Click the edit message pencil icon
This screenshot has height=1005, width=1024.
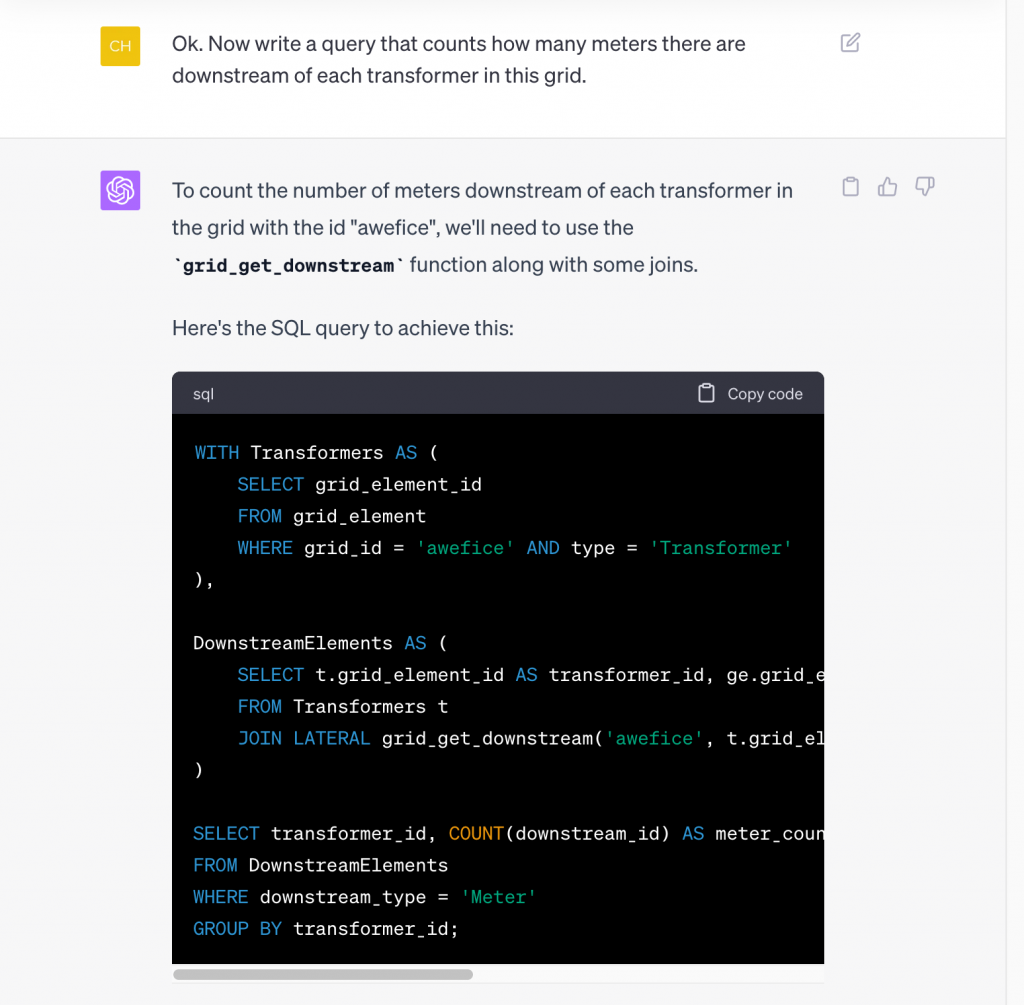pos(850,43)
